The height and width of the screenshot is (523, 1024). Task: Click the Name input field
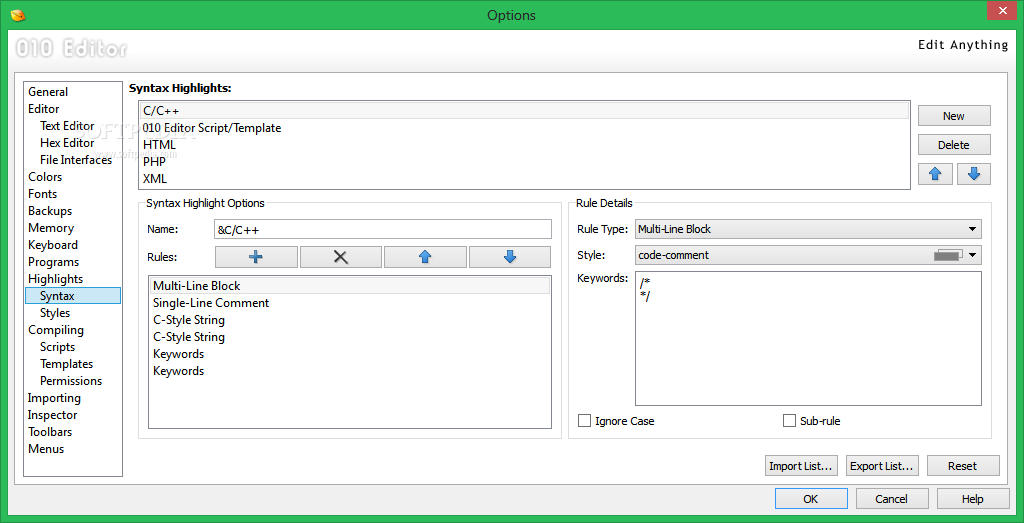click(x=383, y=229)
